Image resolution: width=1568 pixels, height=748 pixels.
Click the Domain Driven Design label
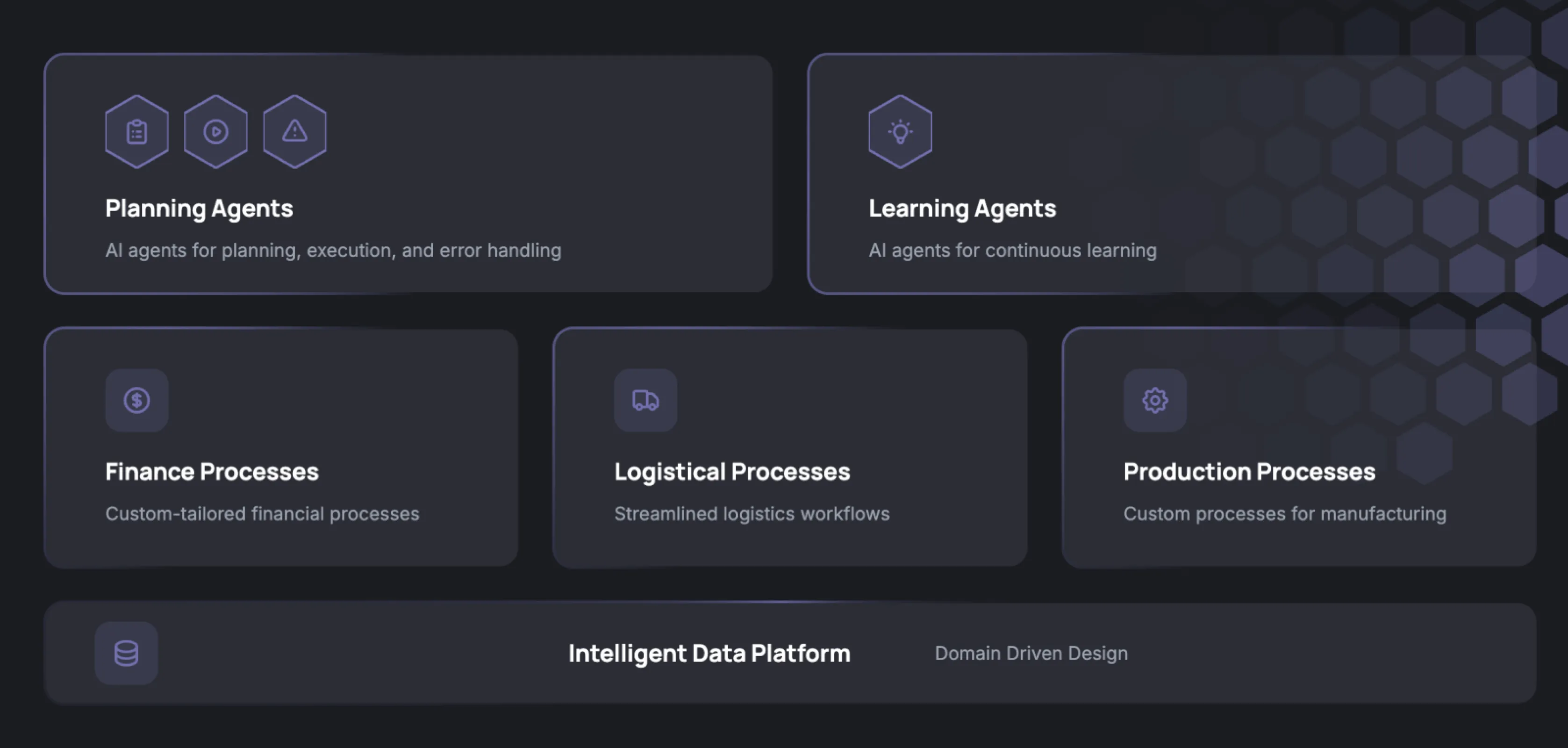click(1031, 653)
